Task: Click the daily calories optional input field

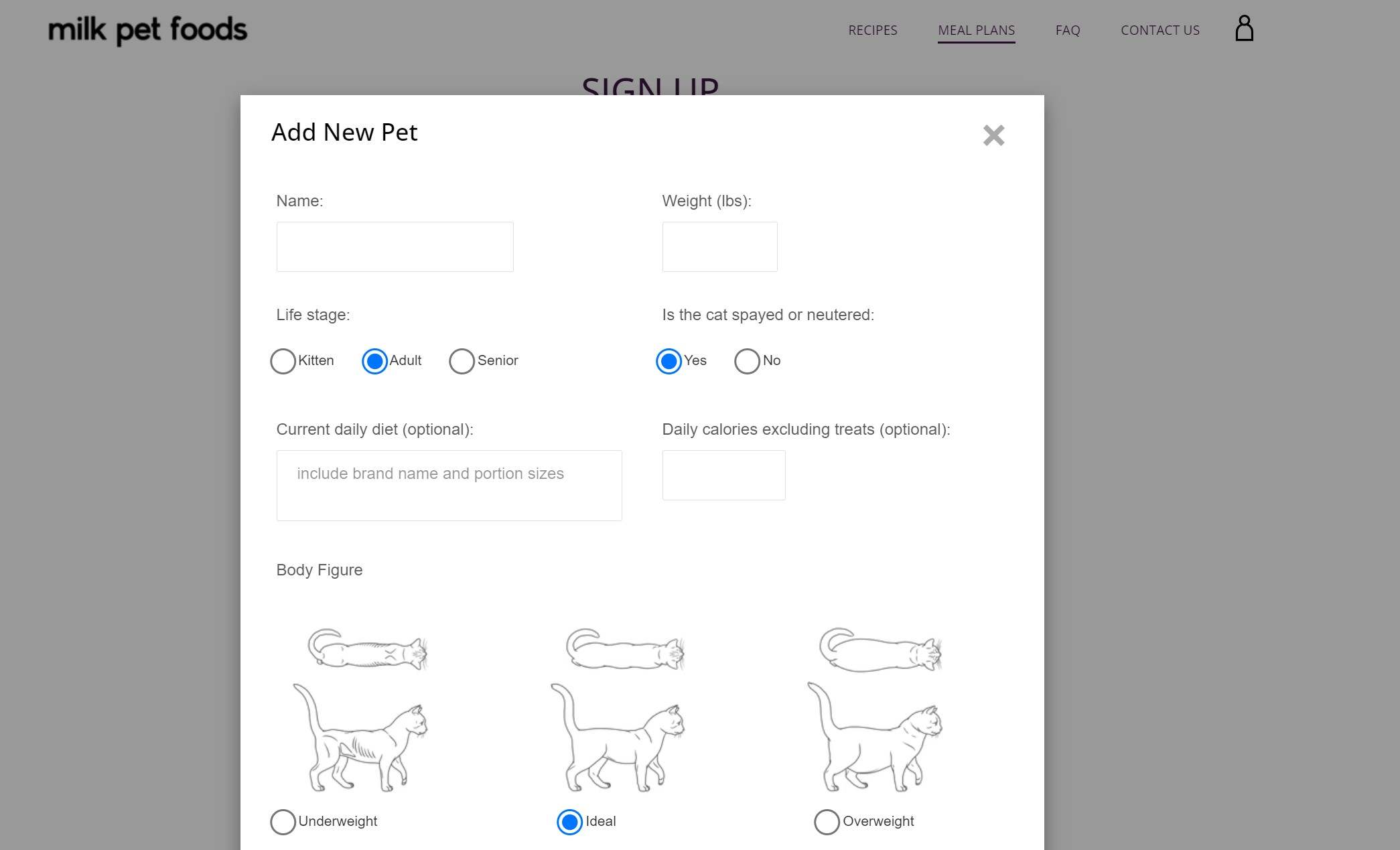Action: point(723,475)
